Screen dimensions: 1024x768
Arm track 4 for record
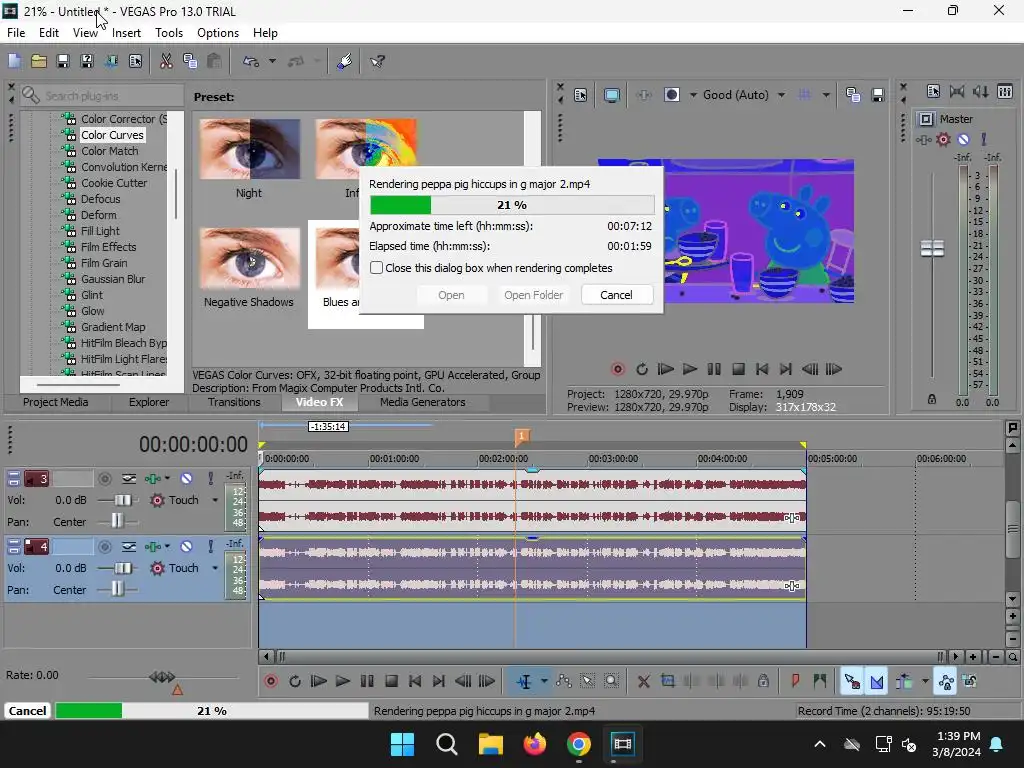(104, 547)
